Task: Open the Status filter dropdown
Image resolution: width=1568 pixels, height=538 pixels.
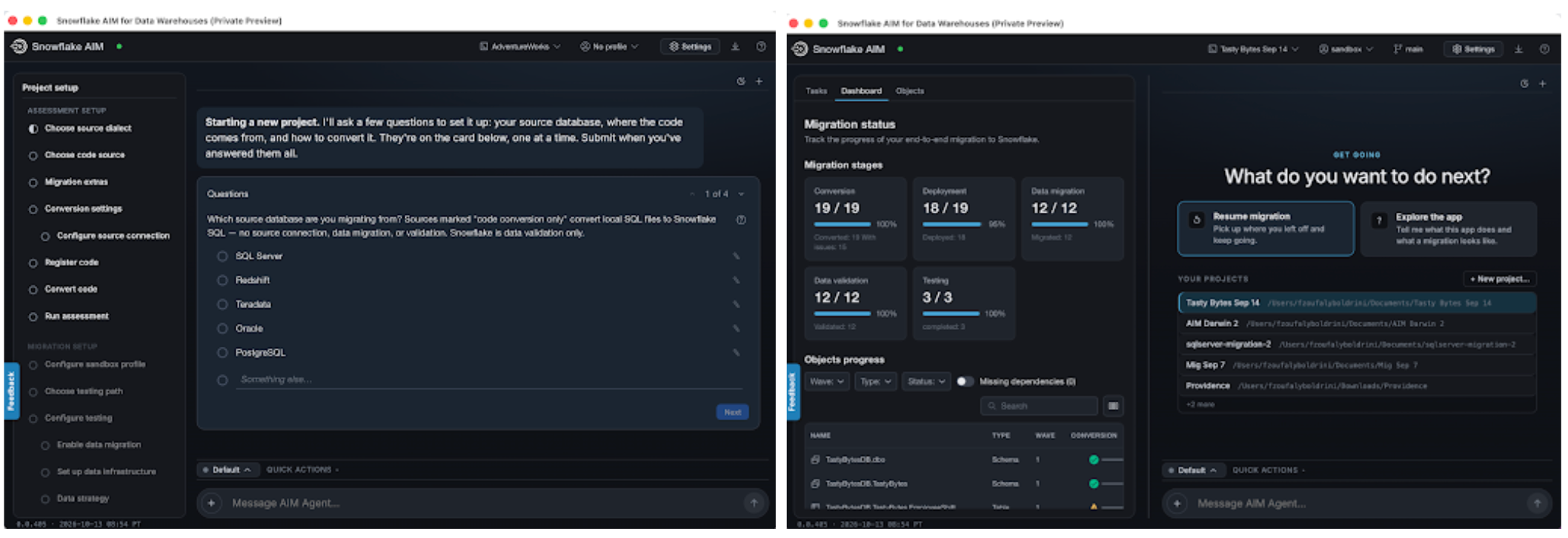Action: pyautogui.click(x=926, y=382)
